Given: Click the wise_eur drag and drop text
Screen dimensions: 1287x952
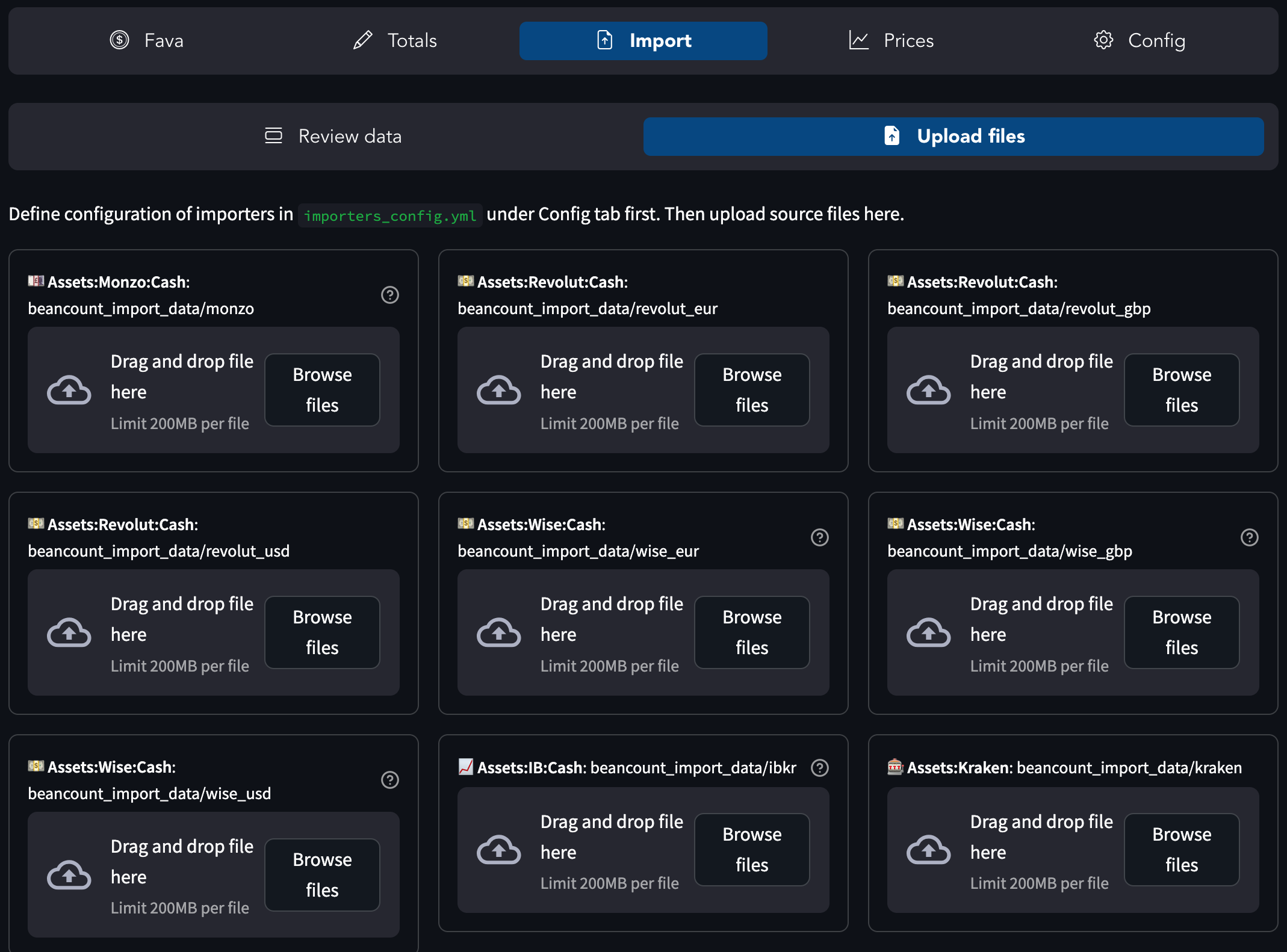Looking at the screenshot, I should 612,619.
